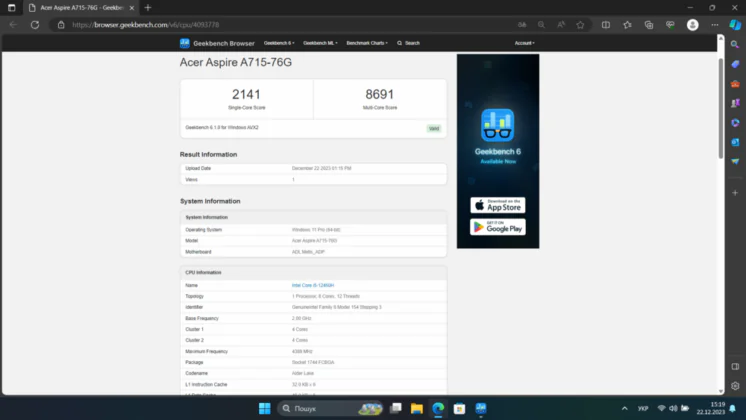Screen dimensions: 746x420
Task: Open the notification bell in system tray
Action: [733, 408]
